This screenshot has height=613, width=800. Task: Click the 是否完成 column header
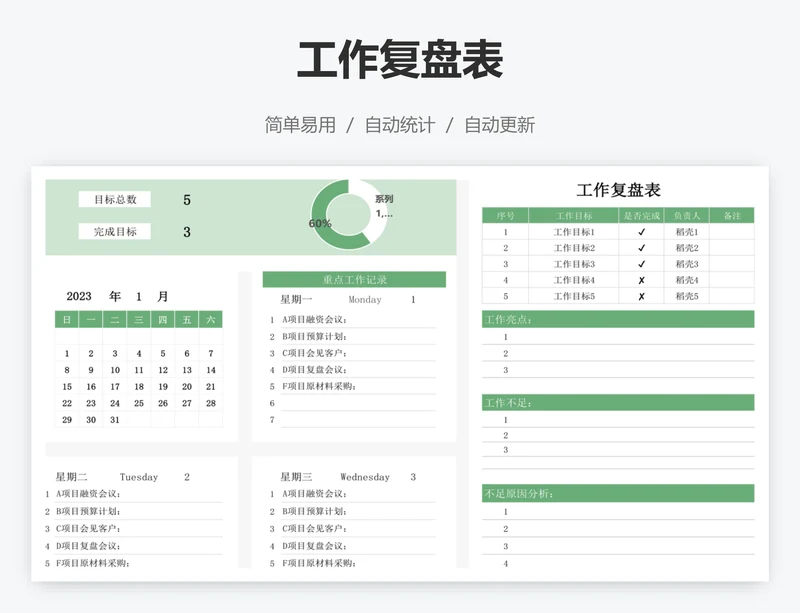coord(641,215)
